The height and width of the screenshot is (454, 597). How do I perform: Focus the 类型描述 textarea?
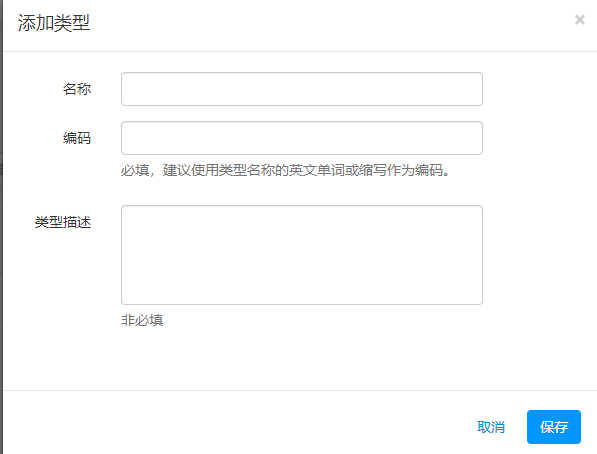pyautogui.click(x=302, y=255)
